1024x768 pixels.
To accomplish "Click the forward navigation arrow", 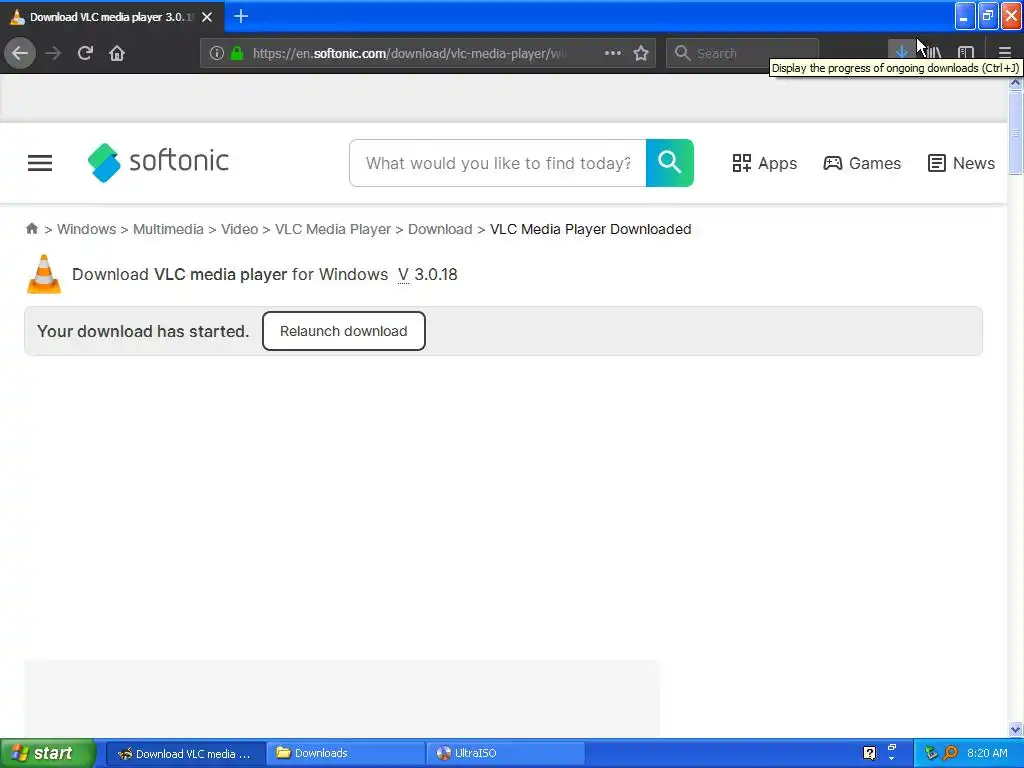I will [53, 53].
